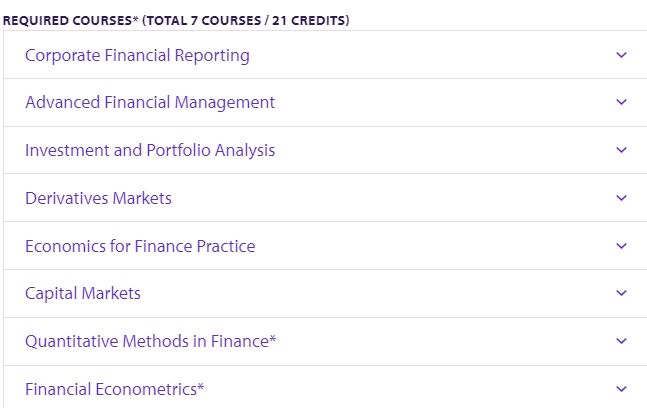Click the Corporate Financial Reporting course title
Screen dimensions: 647x408
[x=137, y=55]
